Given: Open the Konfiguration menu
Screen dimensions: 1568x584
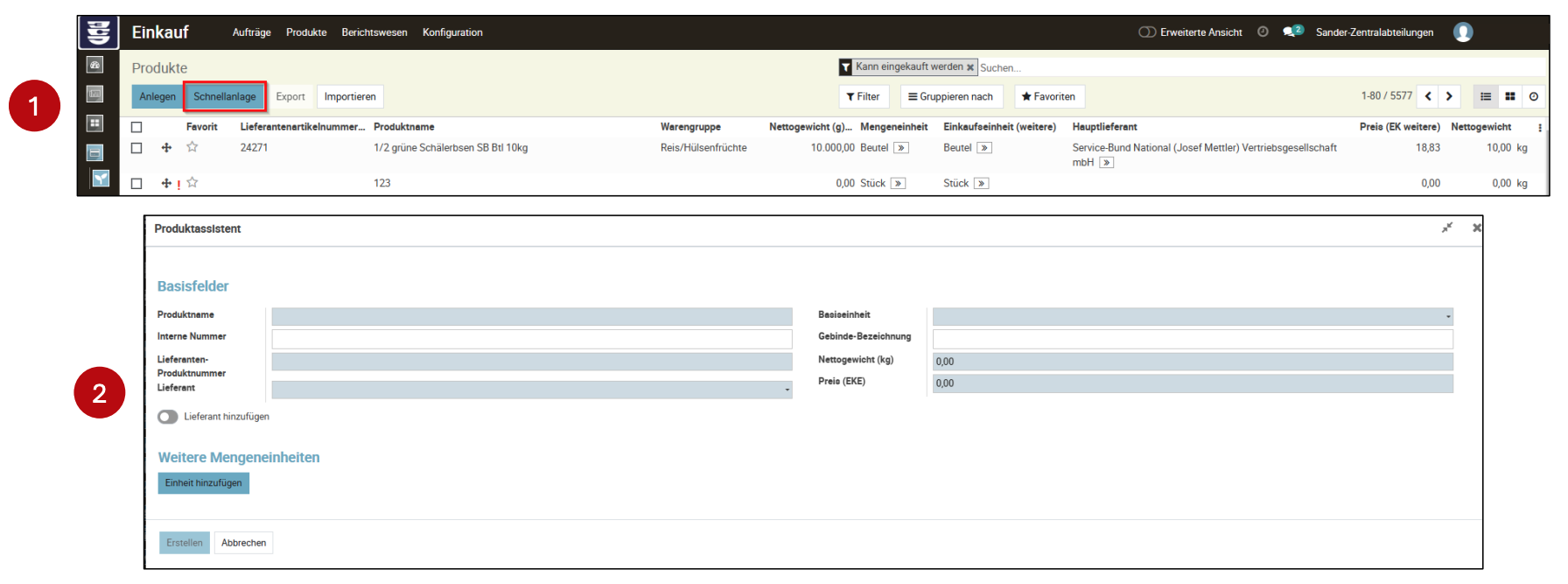Looking at the screenshot, I should click(x=451, y=32).
